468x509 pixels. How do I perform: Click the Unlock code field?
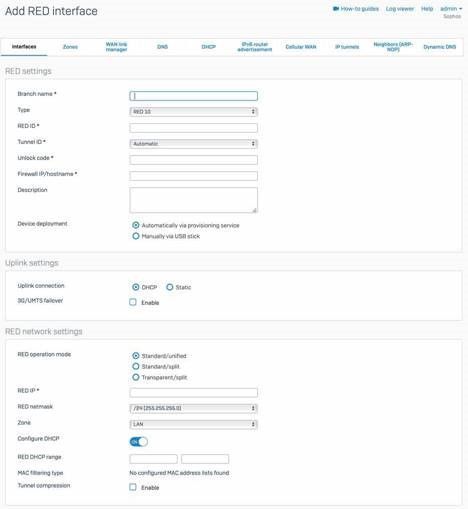[x=193, y=160]
